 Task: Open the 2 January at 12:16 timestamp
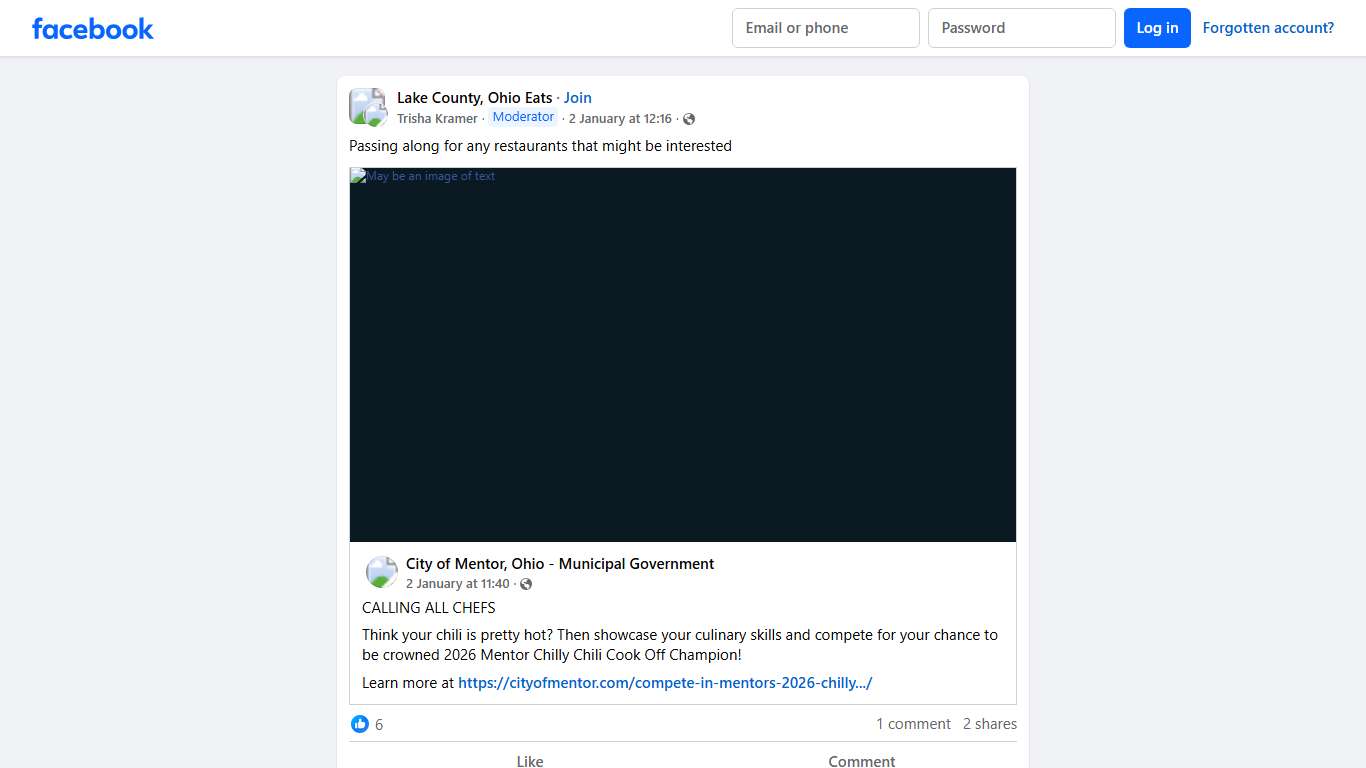pos(620,119)
